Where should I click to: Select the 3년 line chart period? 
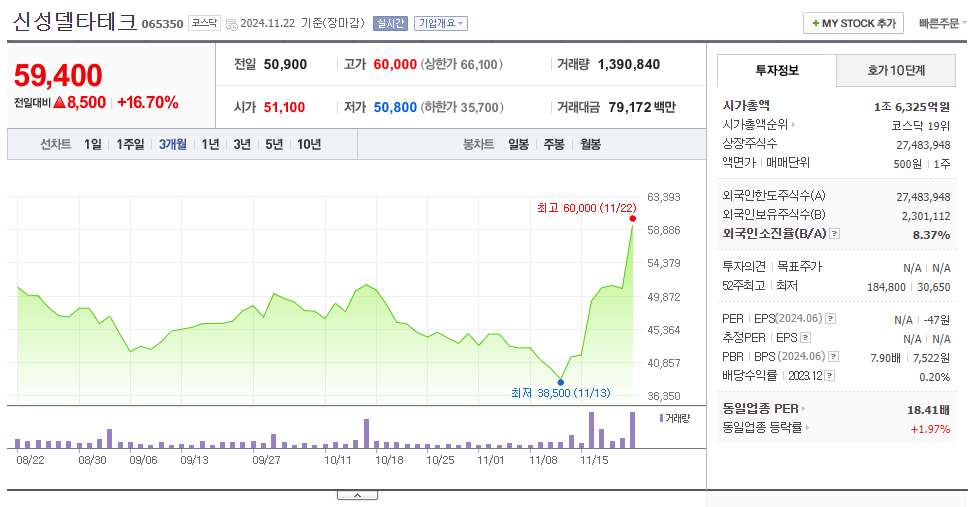242,145
